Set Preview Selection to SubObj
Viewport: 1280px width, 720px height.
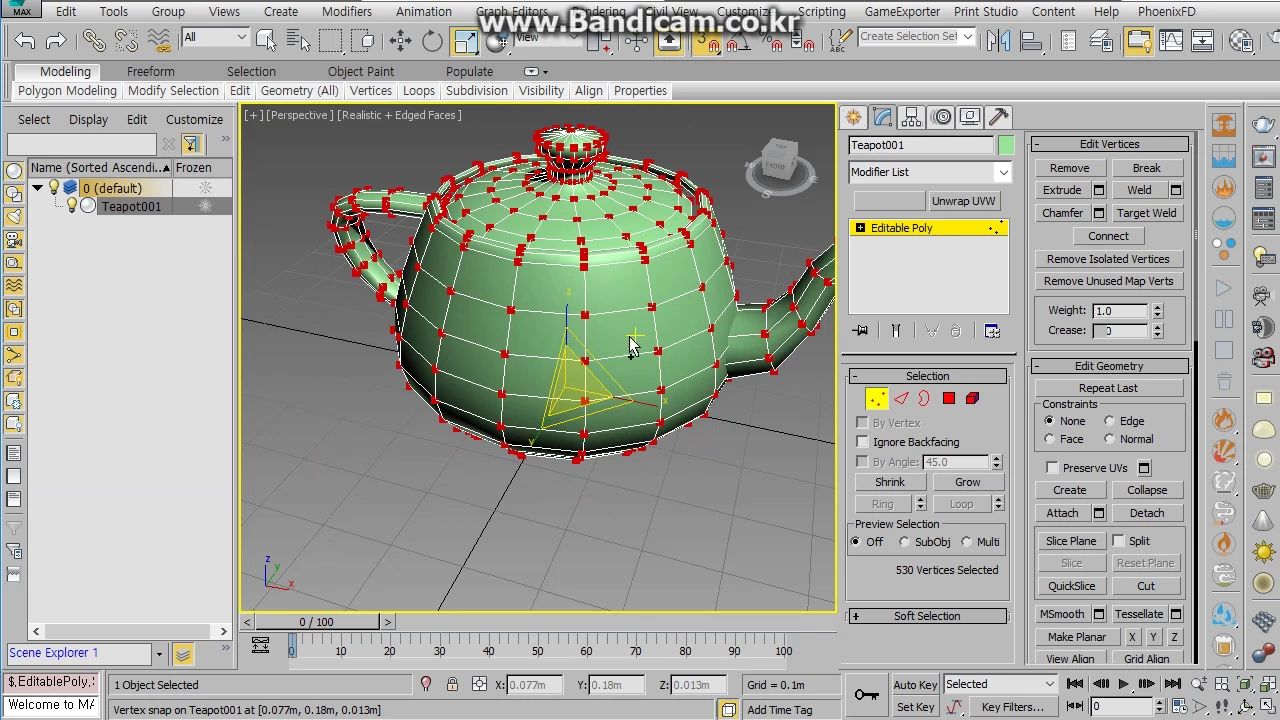[x=905, y=542]
